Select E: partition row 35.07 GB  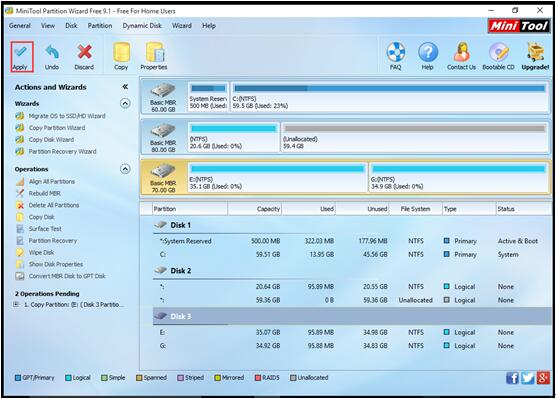(352, 332)
